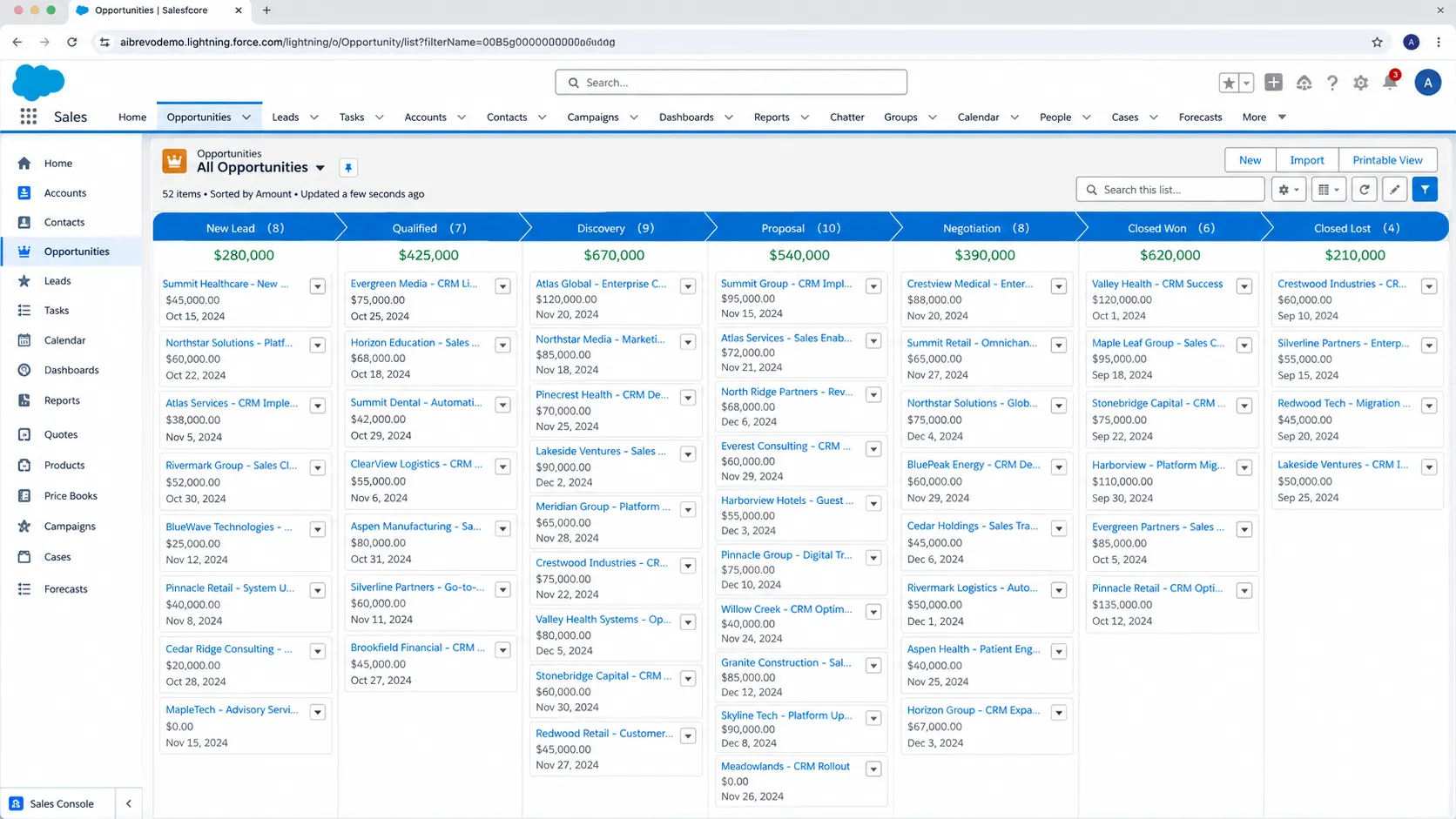Viewport: 1456px width, 819px height.
Task: Open Price Books in the left sidebar
Action: (x=70, y=496)
